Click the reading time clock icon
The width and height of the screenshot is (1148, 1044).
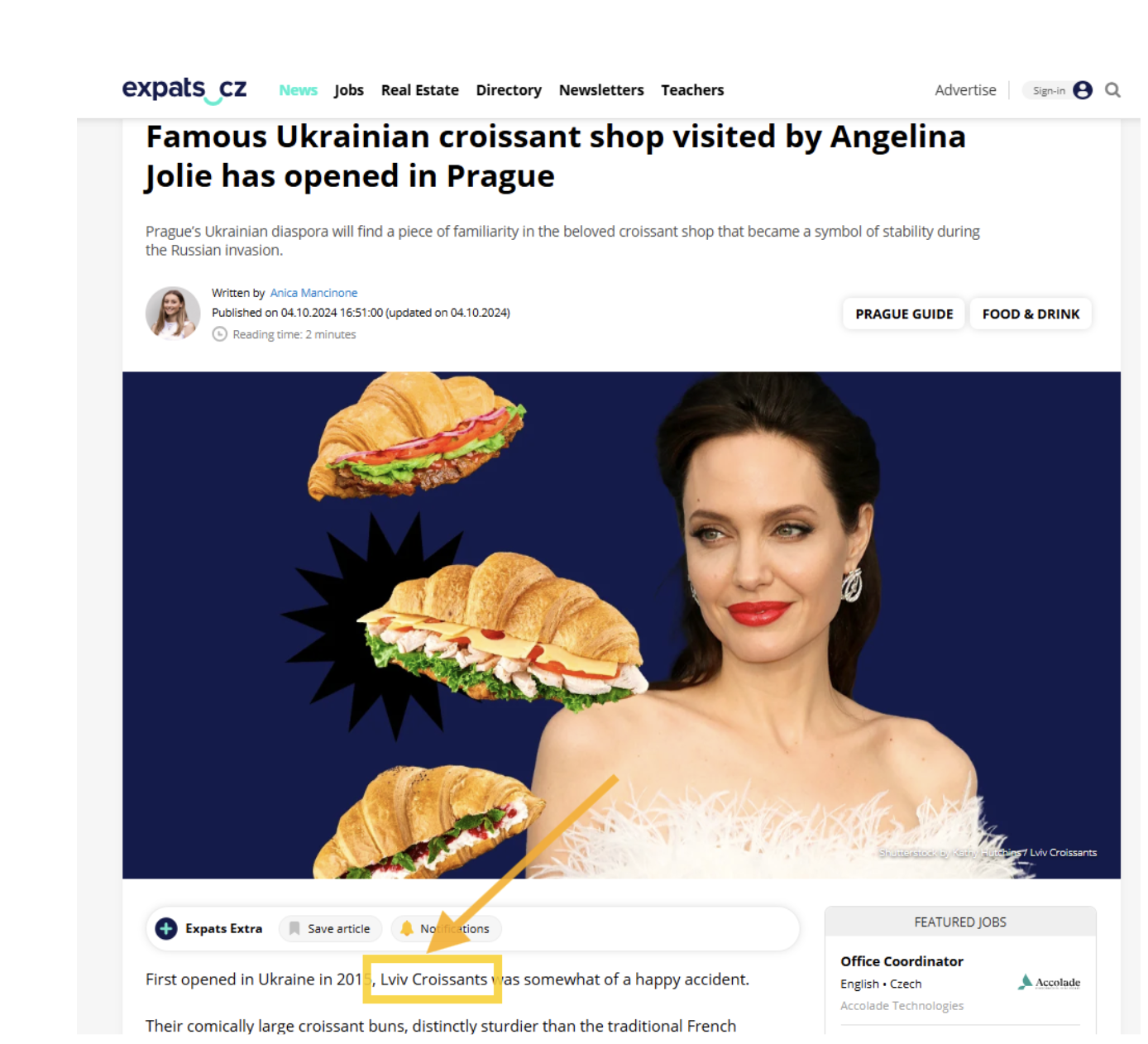click(x=219, y=334)
